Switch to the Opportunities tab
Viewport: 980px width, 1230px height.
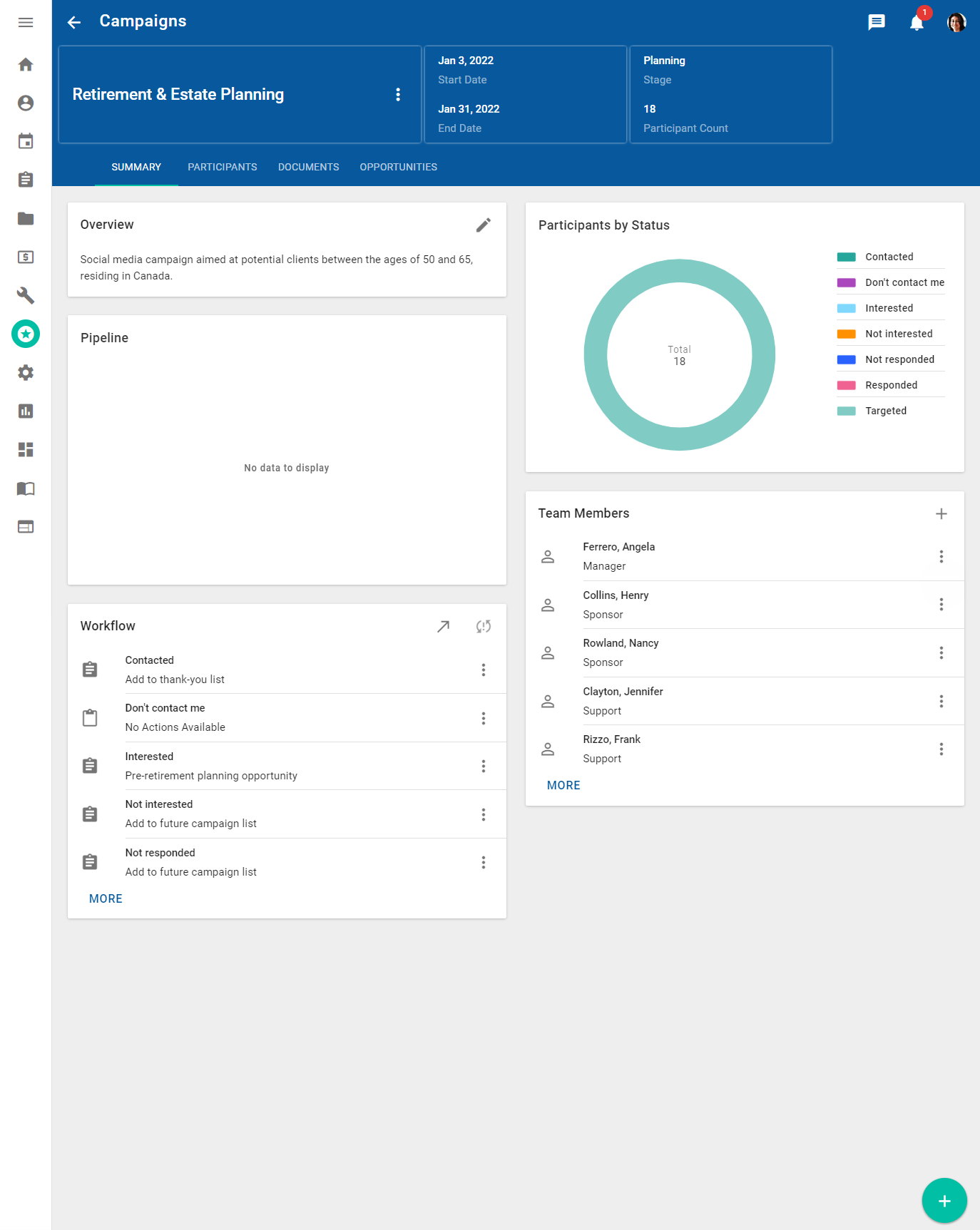398,167
